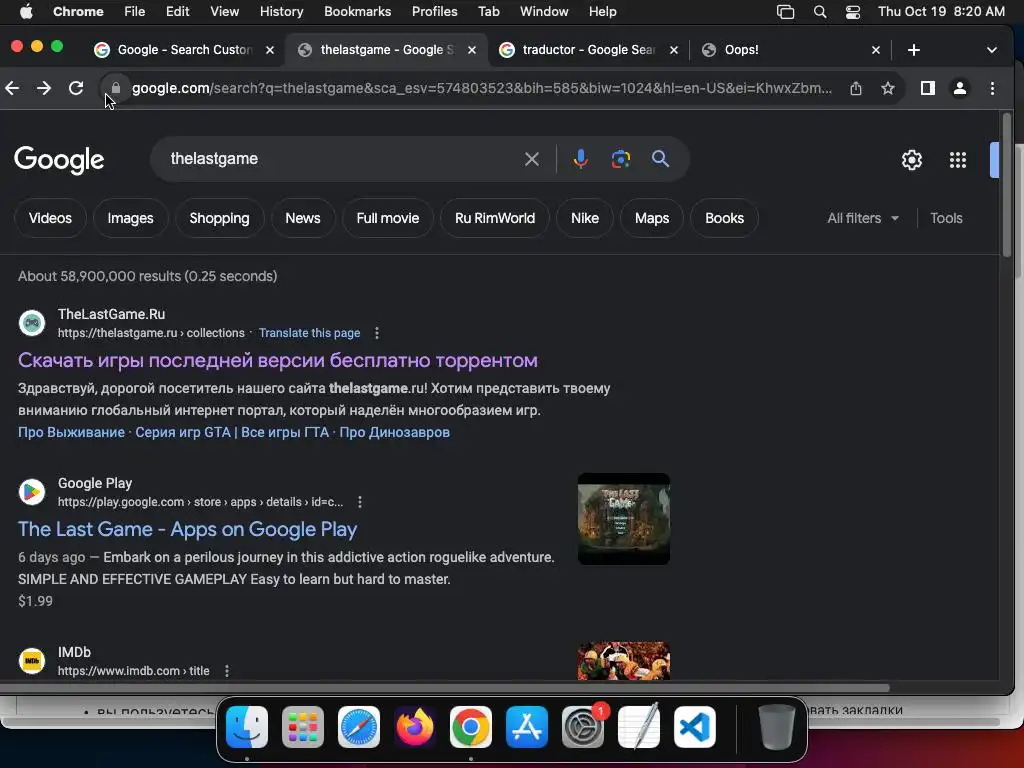Reload the current page
The width and height of the screenshot is (1024, 768).
[76, 88]
